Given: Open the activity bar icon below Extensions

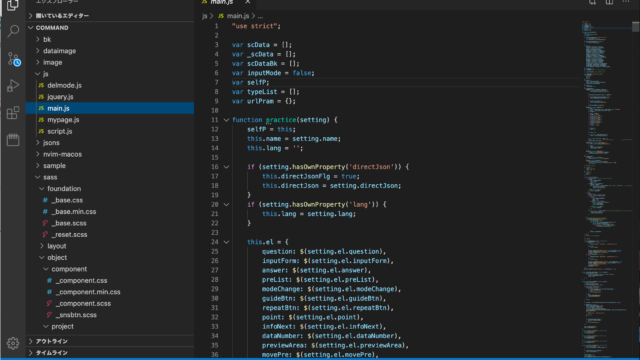Looking at the screenshot, I should pyautogui.click(x=13, y=140).
